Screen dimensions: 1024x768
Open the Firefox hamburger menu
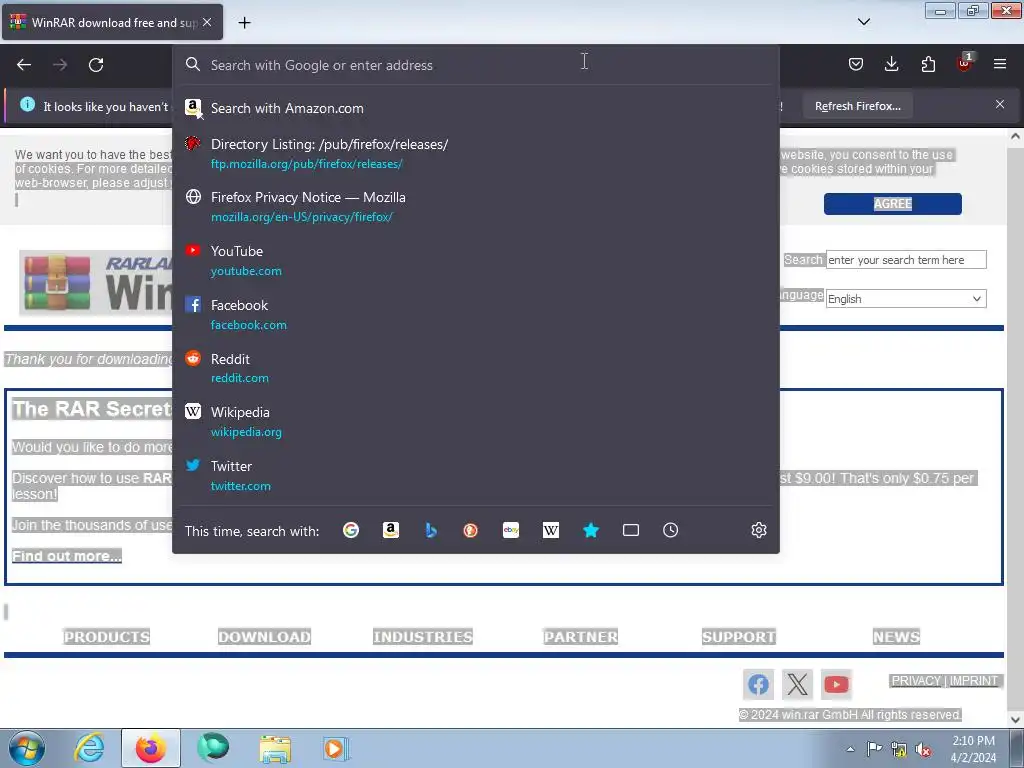[x=1000, y=64]
